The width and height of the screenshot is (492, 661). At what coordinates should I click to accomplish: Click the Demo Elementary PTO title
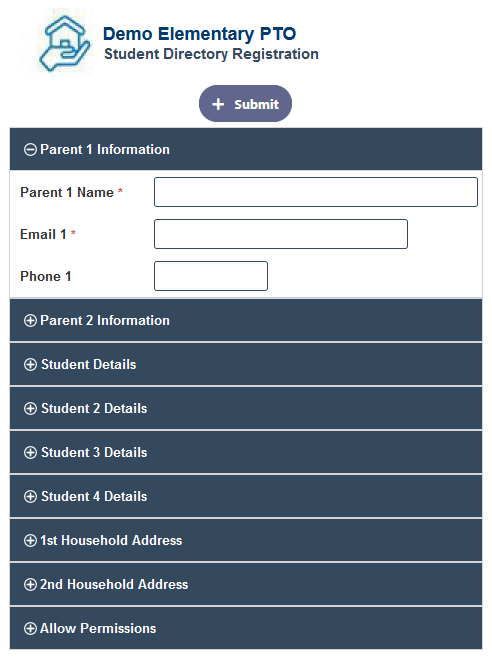click(199, 34)
